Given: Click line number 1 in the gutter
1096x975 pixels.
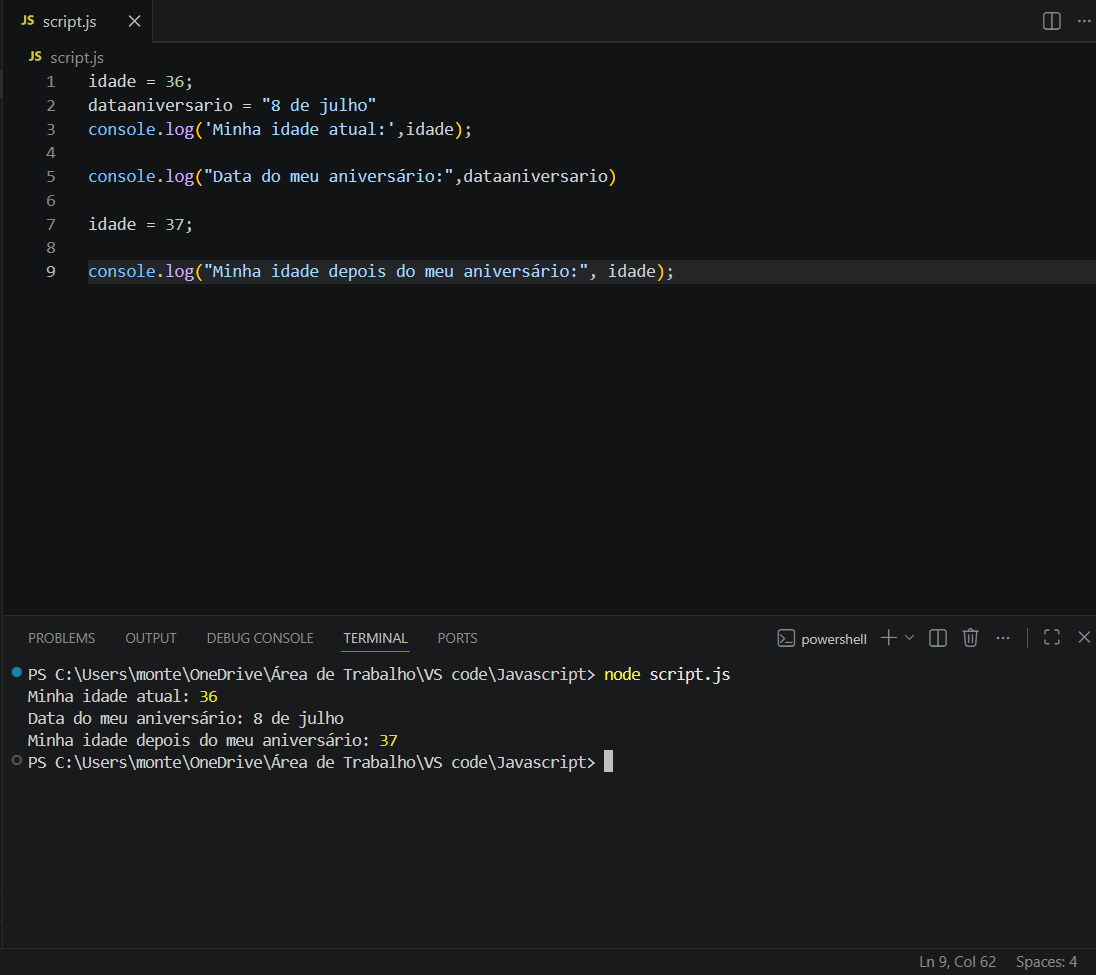Looking at the screenshot, I should [x=50, y=82].
